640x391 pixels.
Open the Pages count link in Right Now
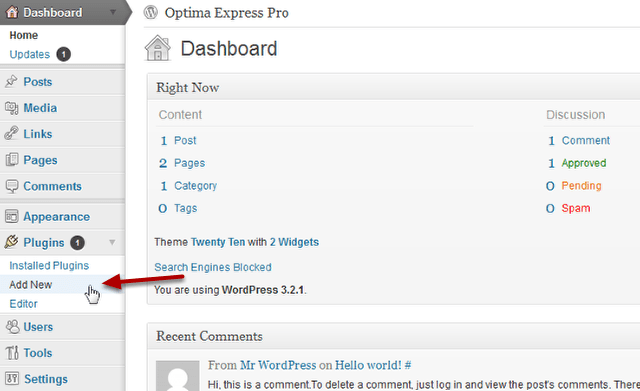189,163
